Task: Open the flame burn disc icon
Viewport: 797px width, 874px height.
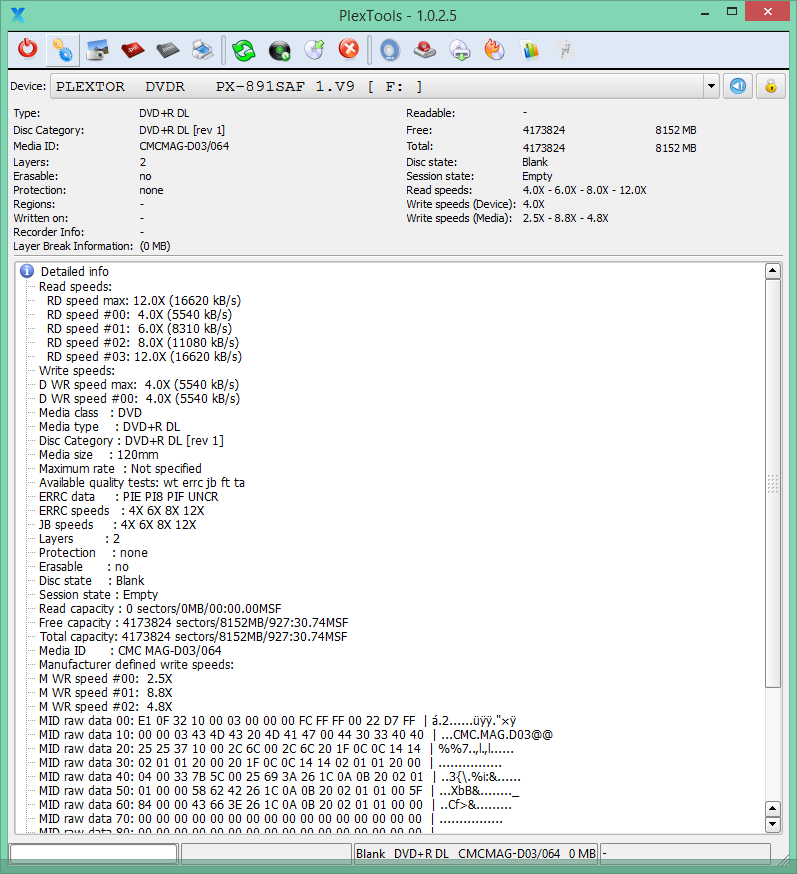Action: tap(494, 49)
